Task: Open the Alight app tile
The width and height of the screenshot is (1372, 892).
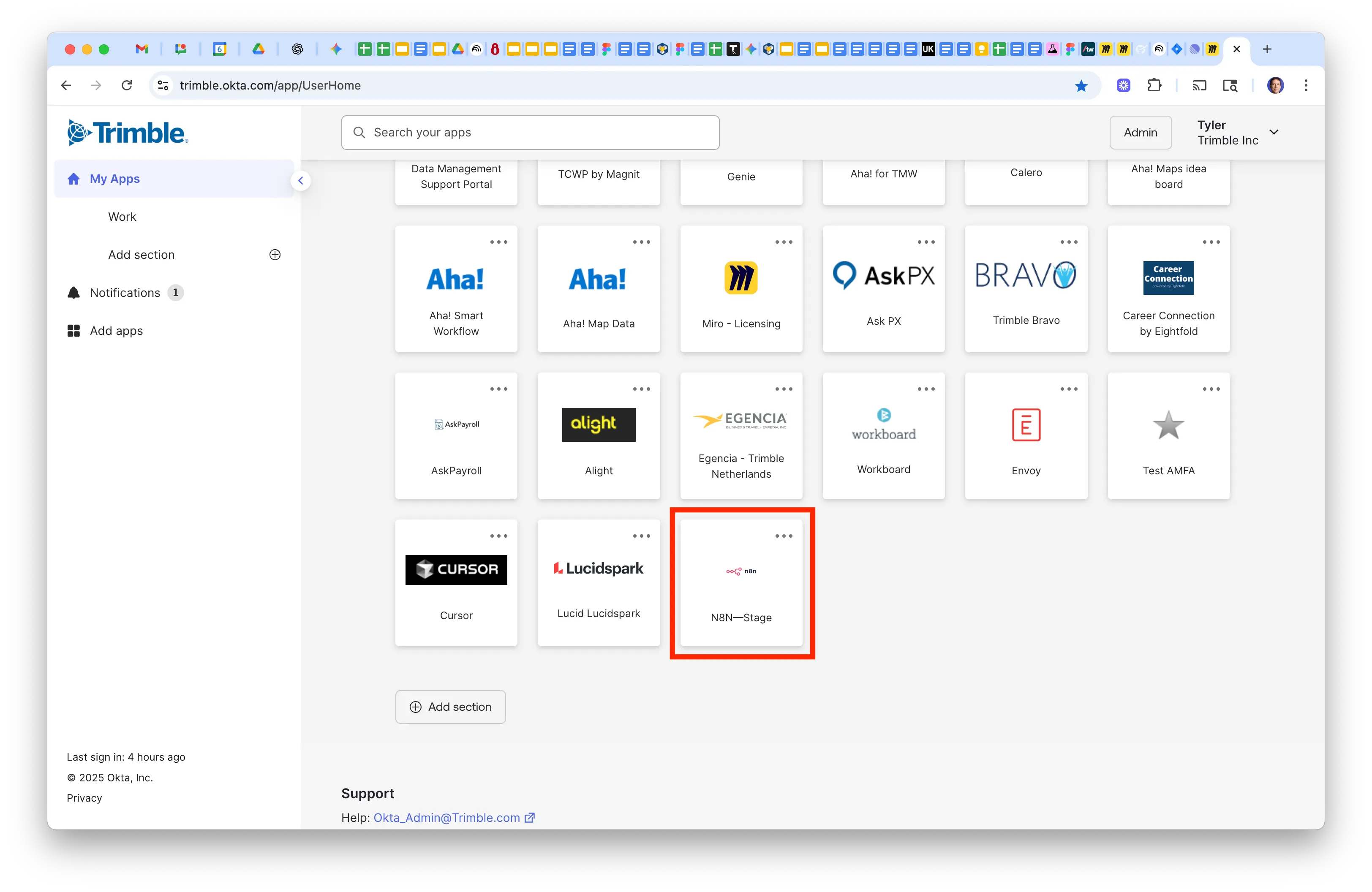Action: [599, 435]
